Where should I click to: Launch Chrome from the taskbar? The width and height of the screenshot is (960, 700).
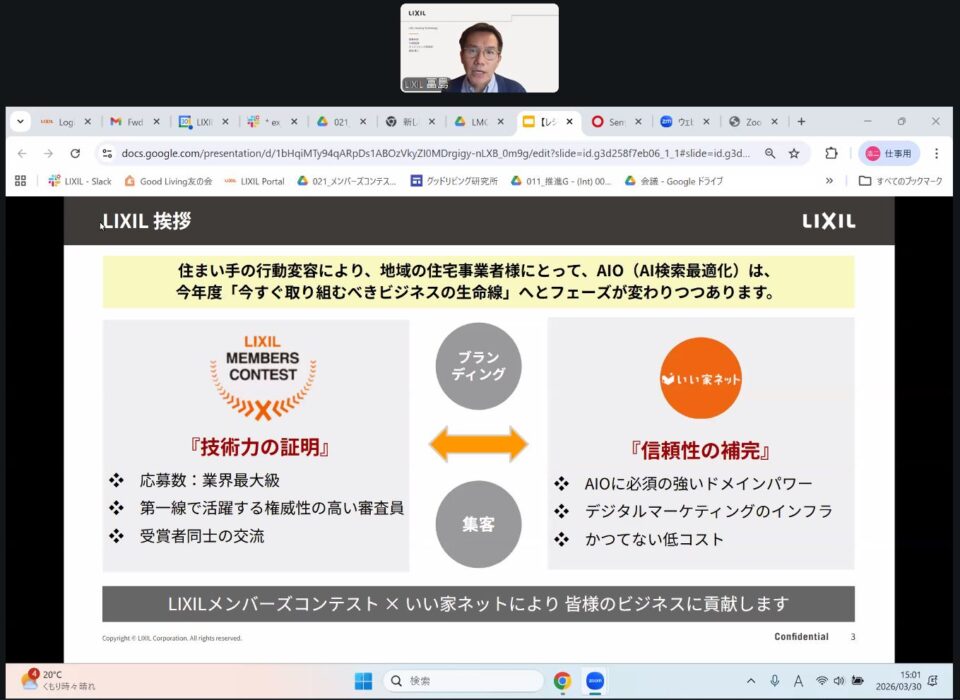pos(562,680)
